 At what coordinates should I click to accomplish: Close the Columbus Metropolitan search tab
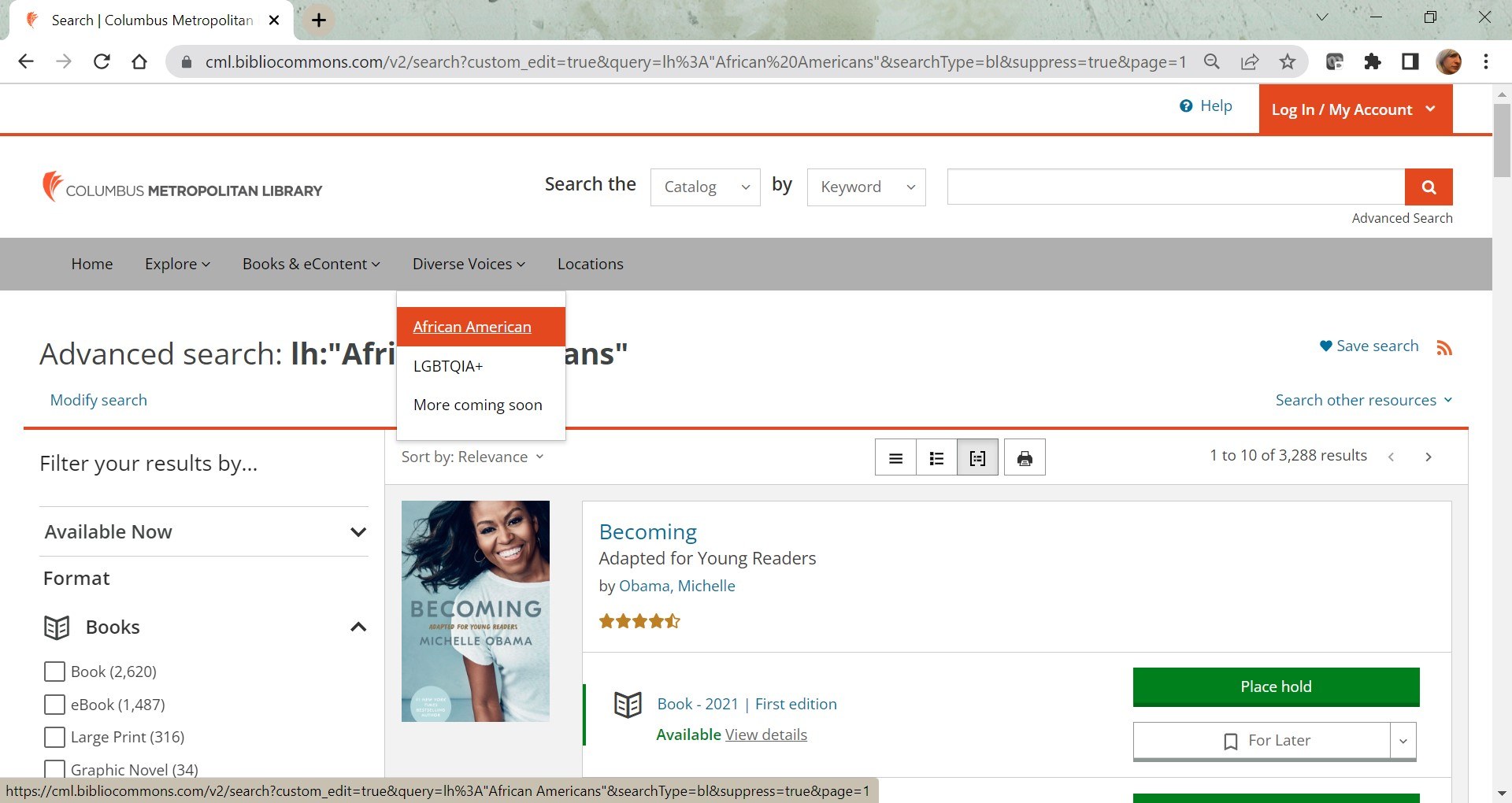click(x=274, y=20)
